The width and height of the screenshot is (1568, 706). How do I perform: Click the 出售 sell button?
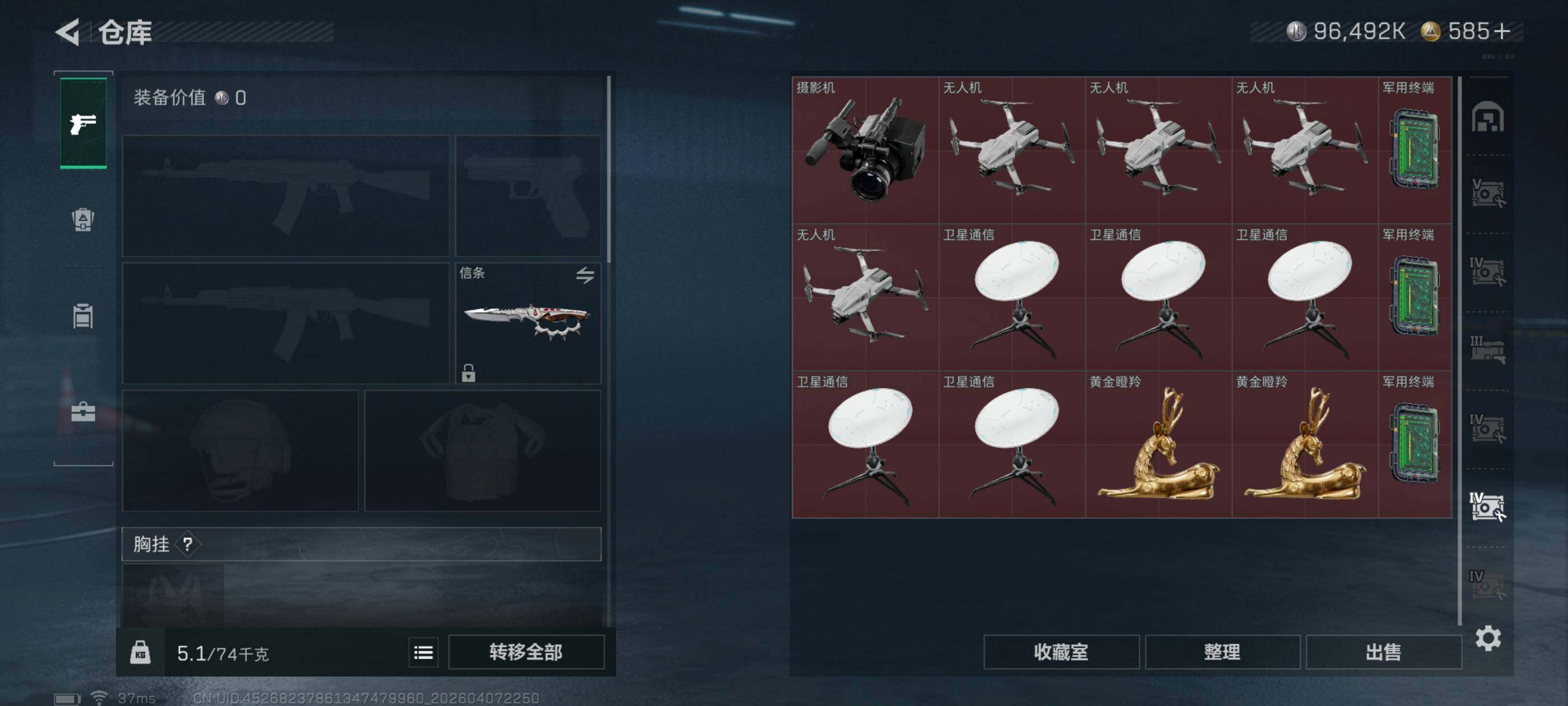(1384, 652)
